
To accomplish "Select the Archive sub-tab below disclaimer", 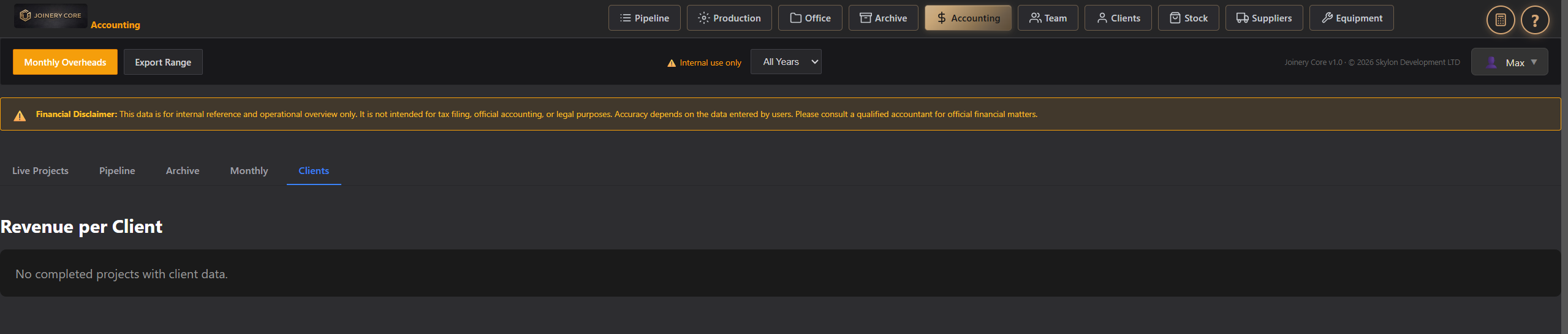I will pyautogui.click(x=183, y=171).
